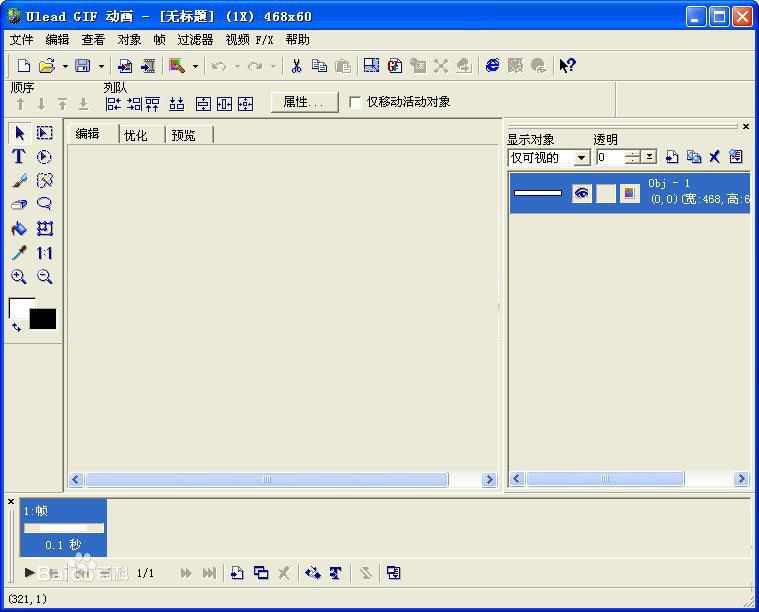Select the ellipse selection tool

(x=44, y=157)
